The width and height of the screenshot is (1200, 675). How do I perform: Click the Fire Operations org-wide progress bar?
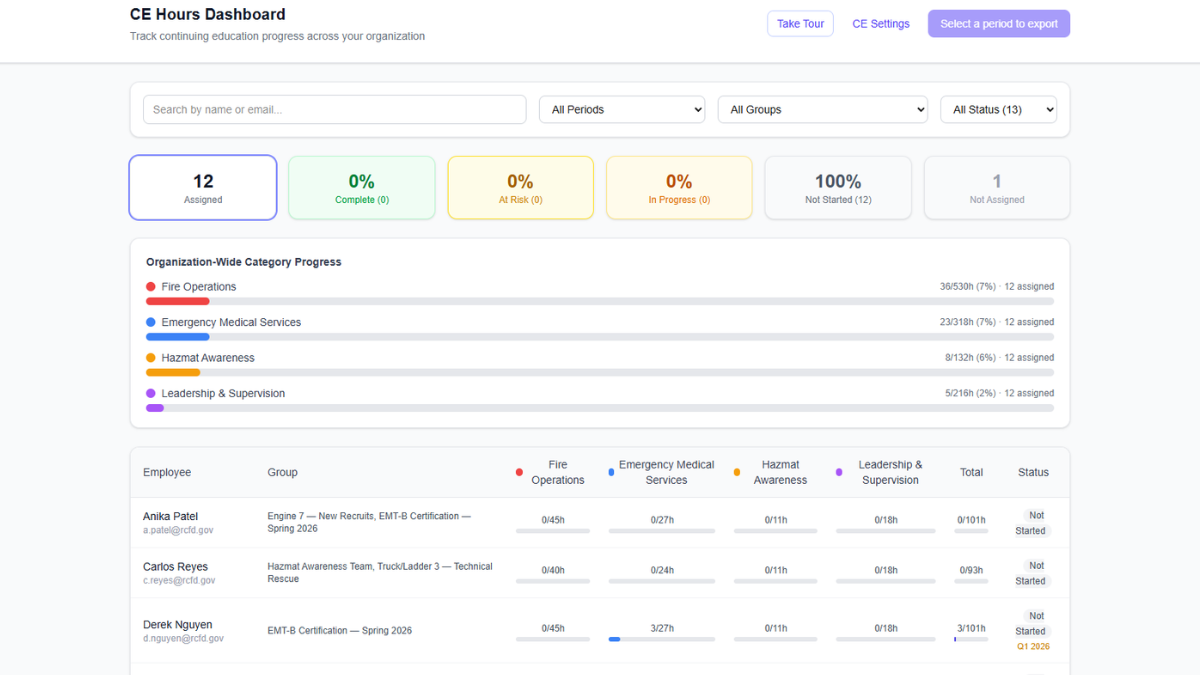(600, 301)
